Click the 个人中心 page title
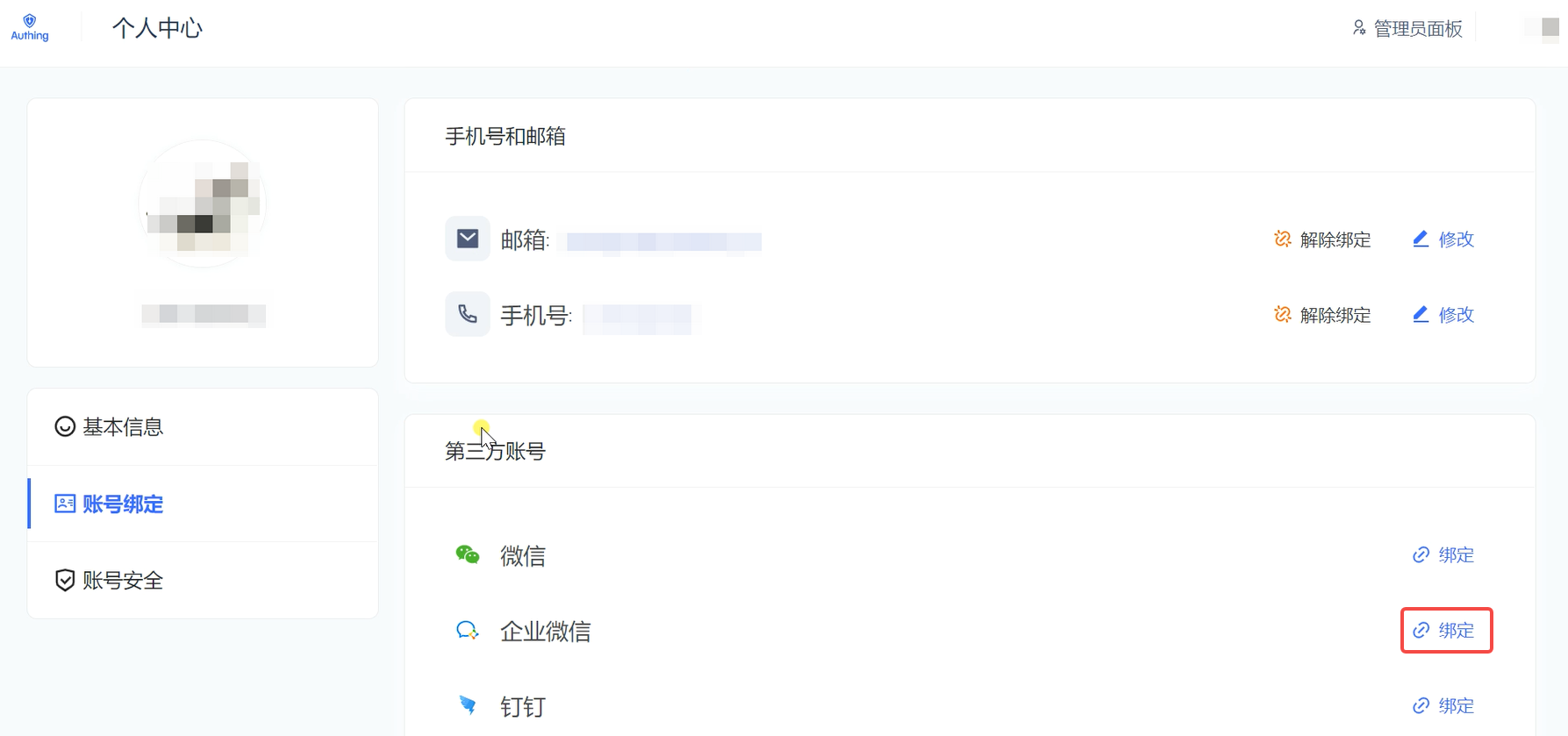The image size is (1568, 736). click(x=157, y=28)
